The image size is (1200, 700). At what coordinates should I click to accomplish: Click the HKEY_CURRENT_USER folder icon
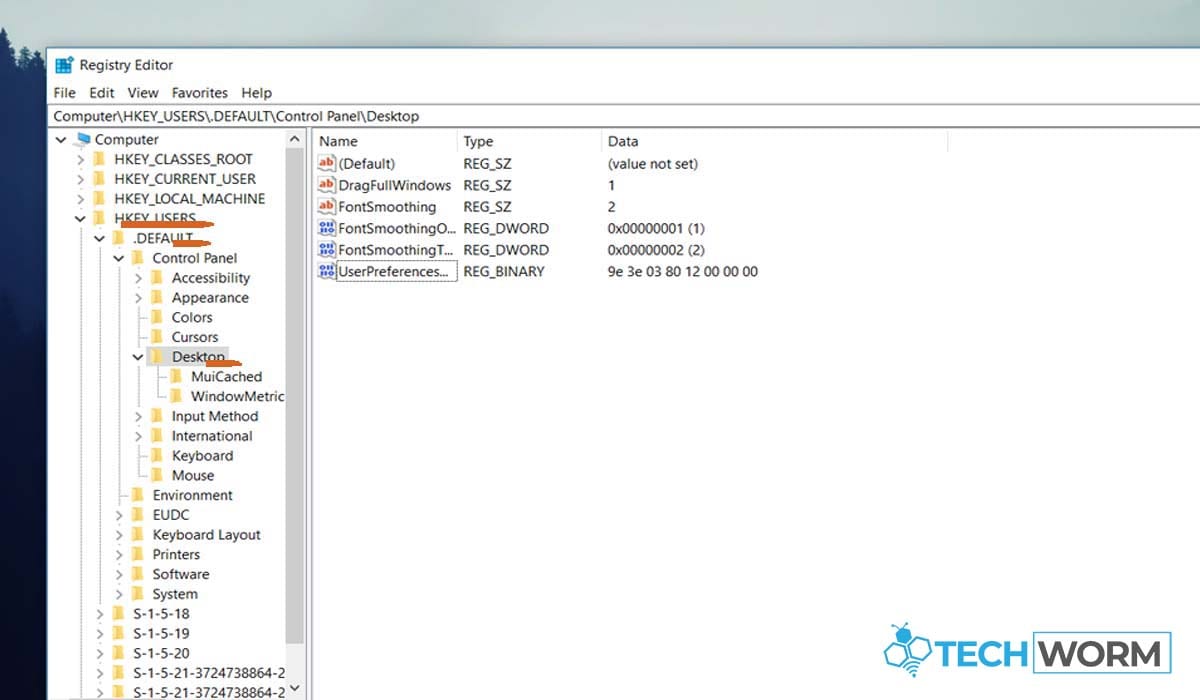click(x=99, y=179)
